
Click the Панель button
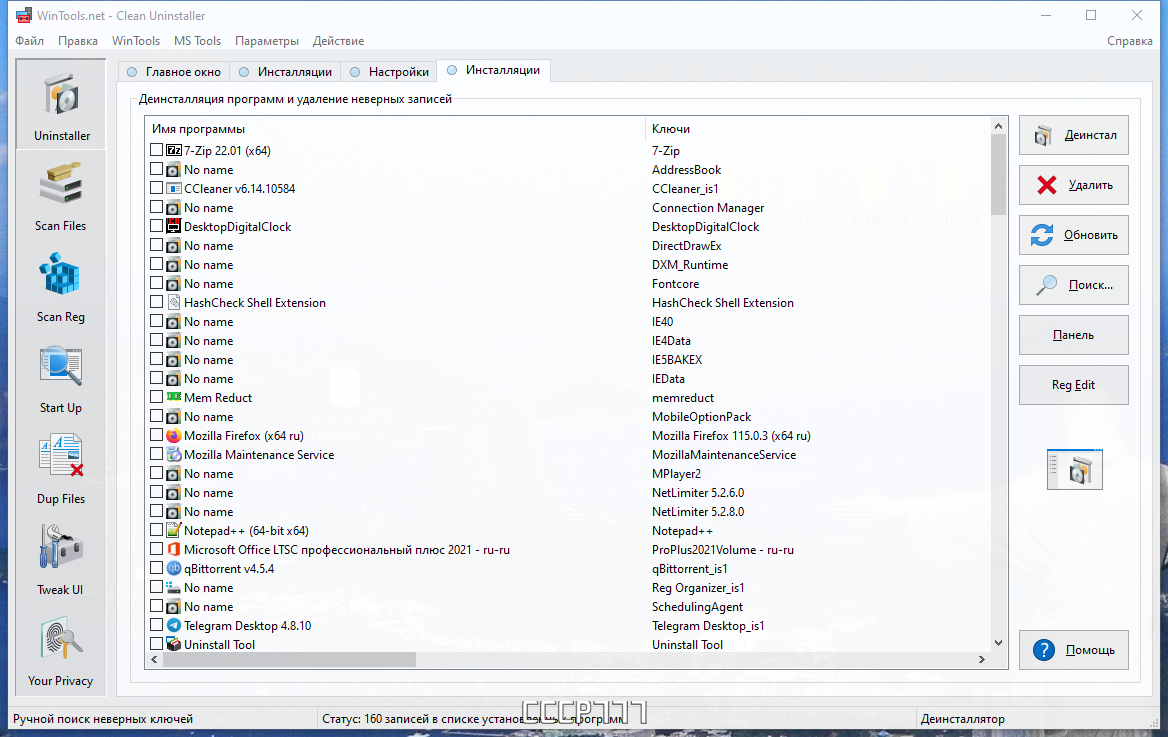click(x=1073, y=335)
